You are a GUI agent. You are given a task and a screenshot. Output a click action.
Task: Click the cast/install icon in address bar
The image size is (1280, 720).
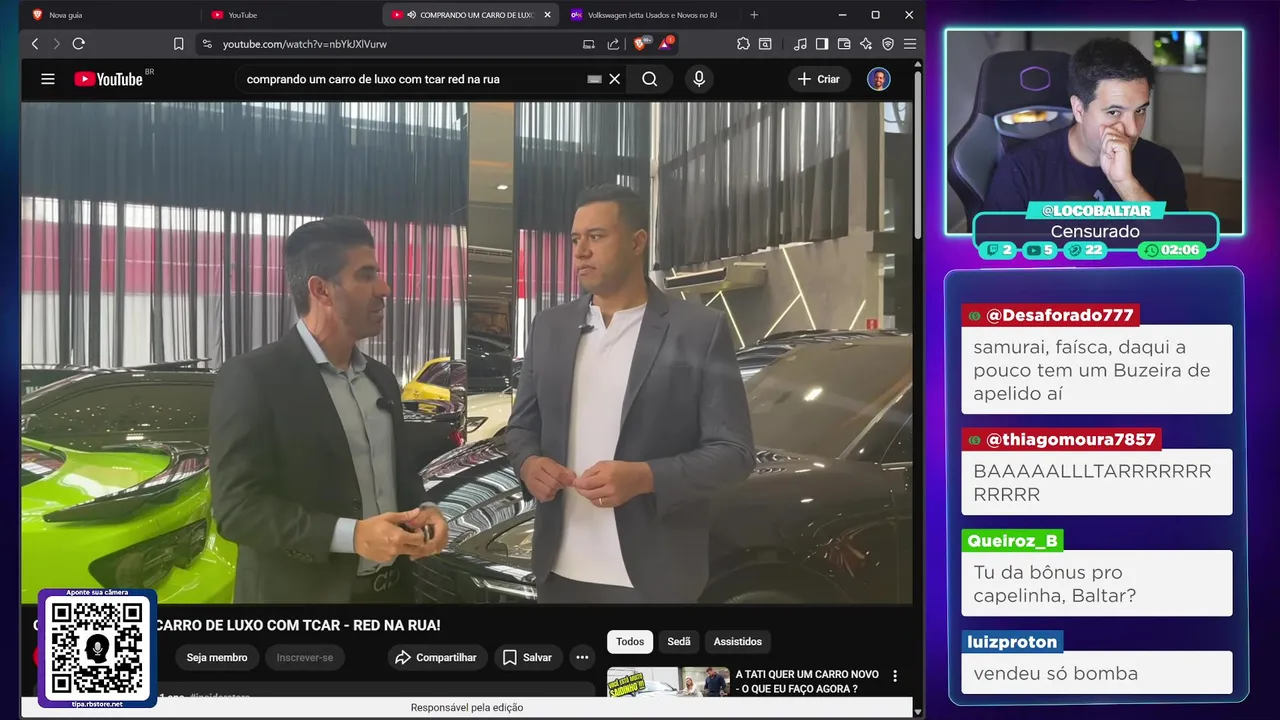click(589, 44)
